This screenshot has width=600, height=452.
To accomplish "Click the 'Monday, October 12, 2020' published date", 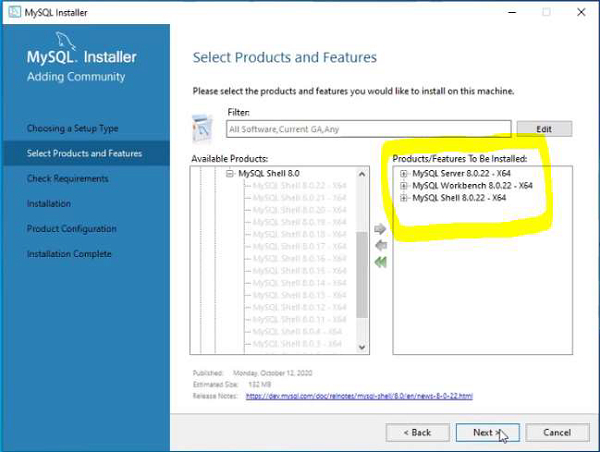I will pyautogui.click(x=273, y=373).
